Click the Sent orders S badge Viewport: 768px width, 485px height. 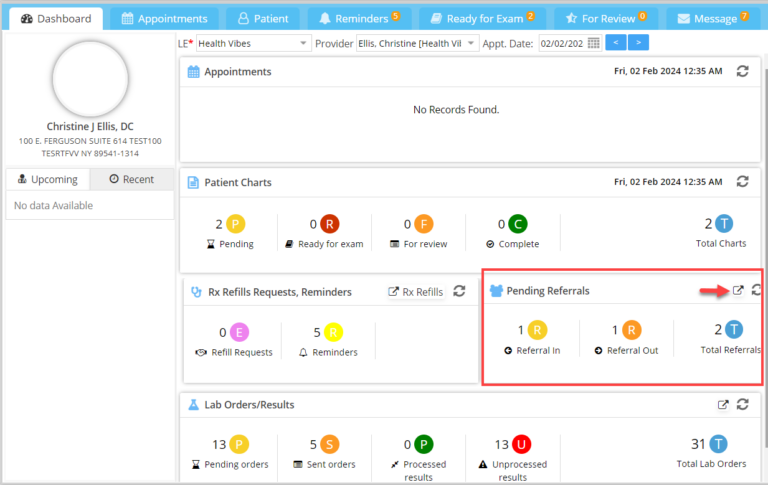330,444
